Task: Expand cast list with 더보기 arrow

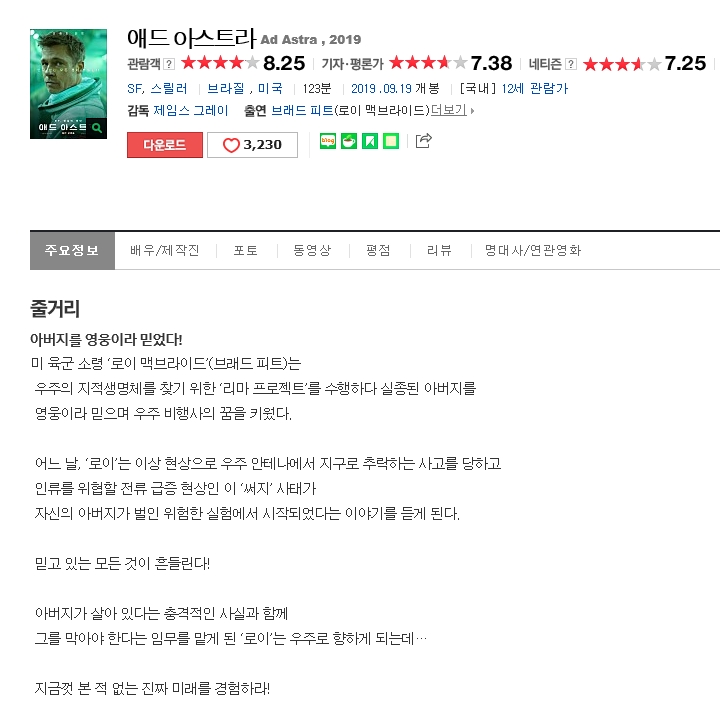Action: click(452, 110)
